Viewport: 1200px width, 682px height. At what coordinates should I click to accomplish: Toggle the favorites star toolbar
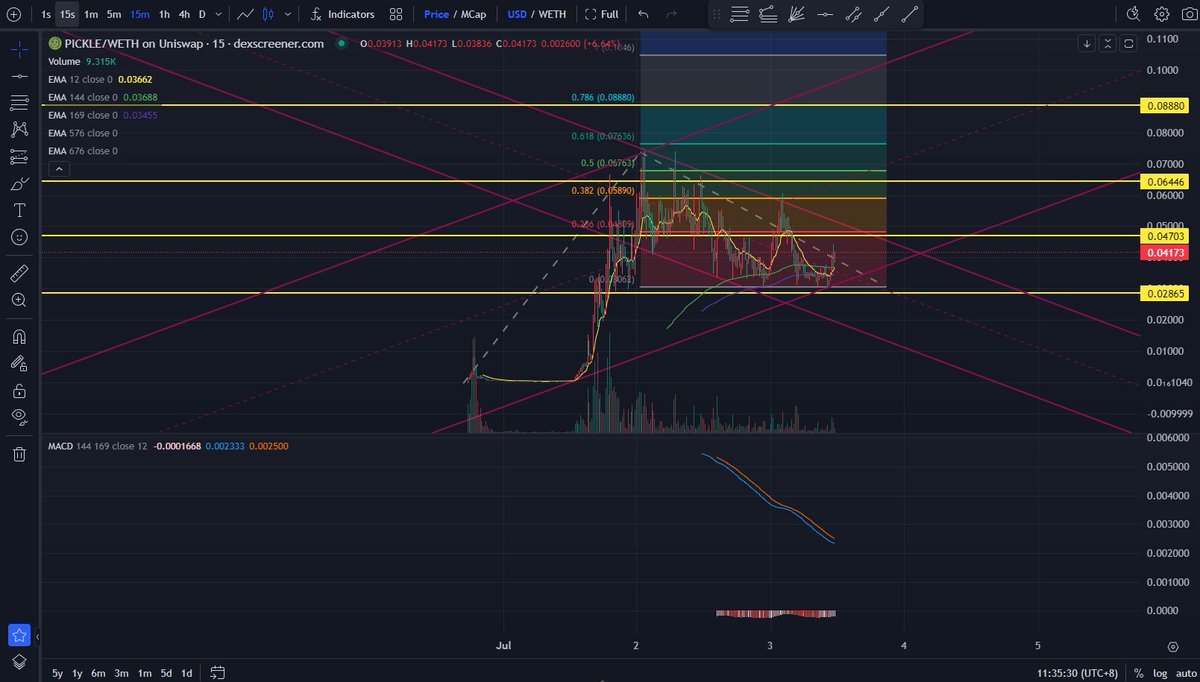coord(19,634)
